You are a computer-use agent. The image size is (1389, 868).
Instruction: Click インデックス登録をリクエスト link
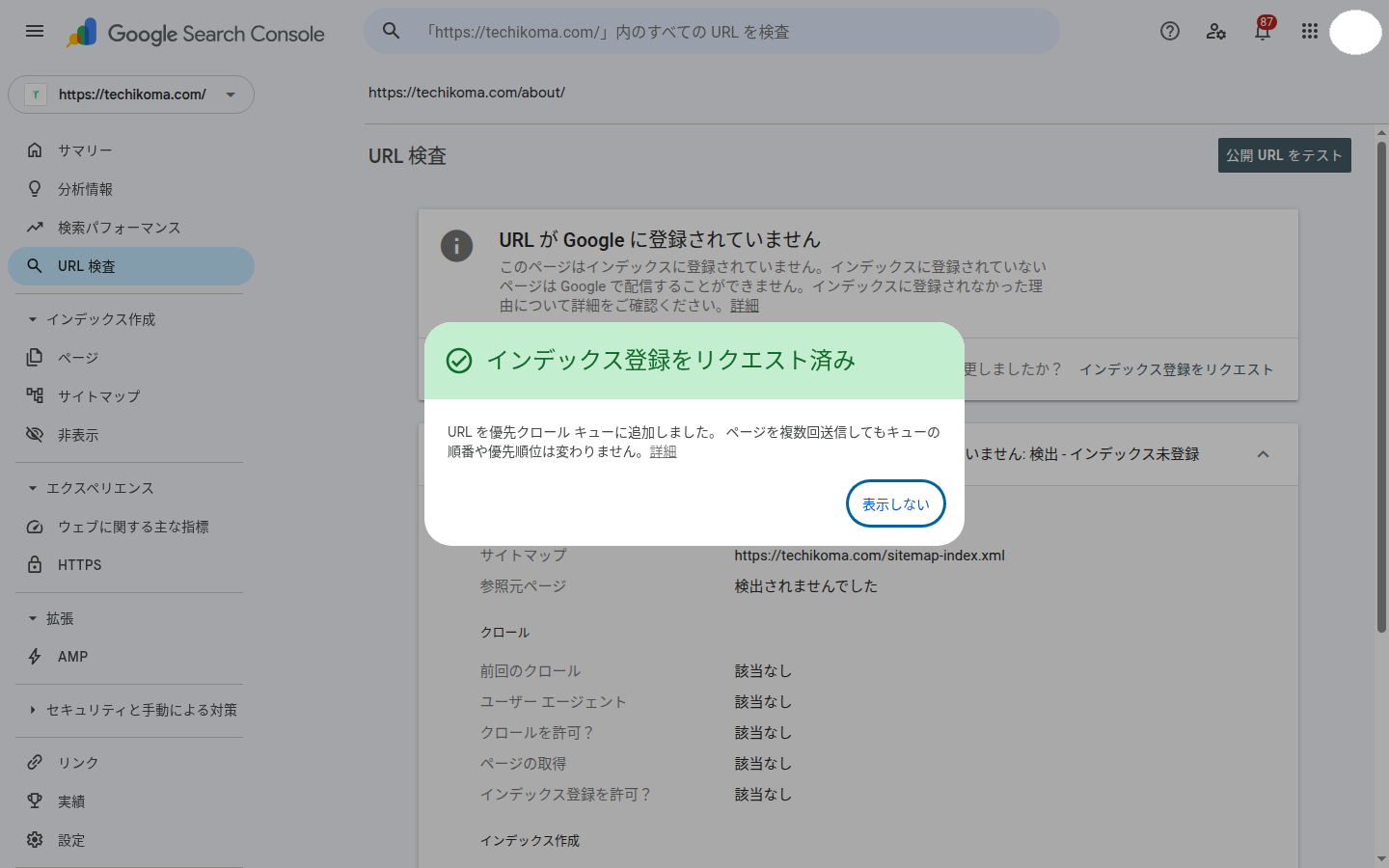coord(1176,369)
